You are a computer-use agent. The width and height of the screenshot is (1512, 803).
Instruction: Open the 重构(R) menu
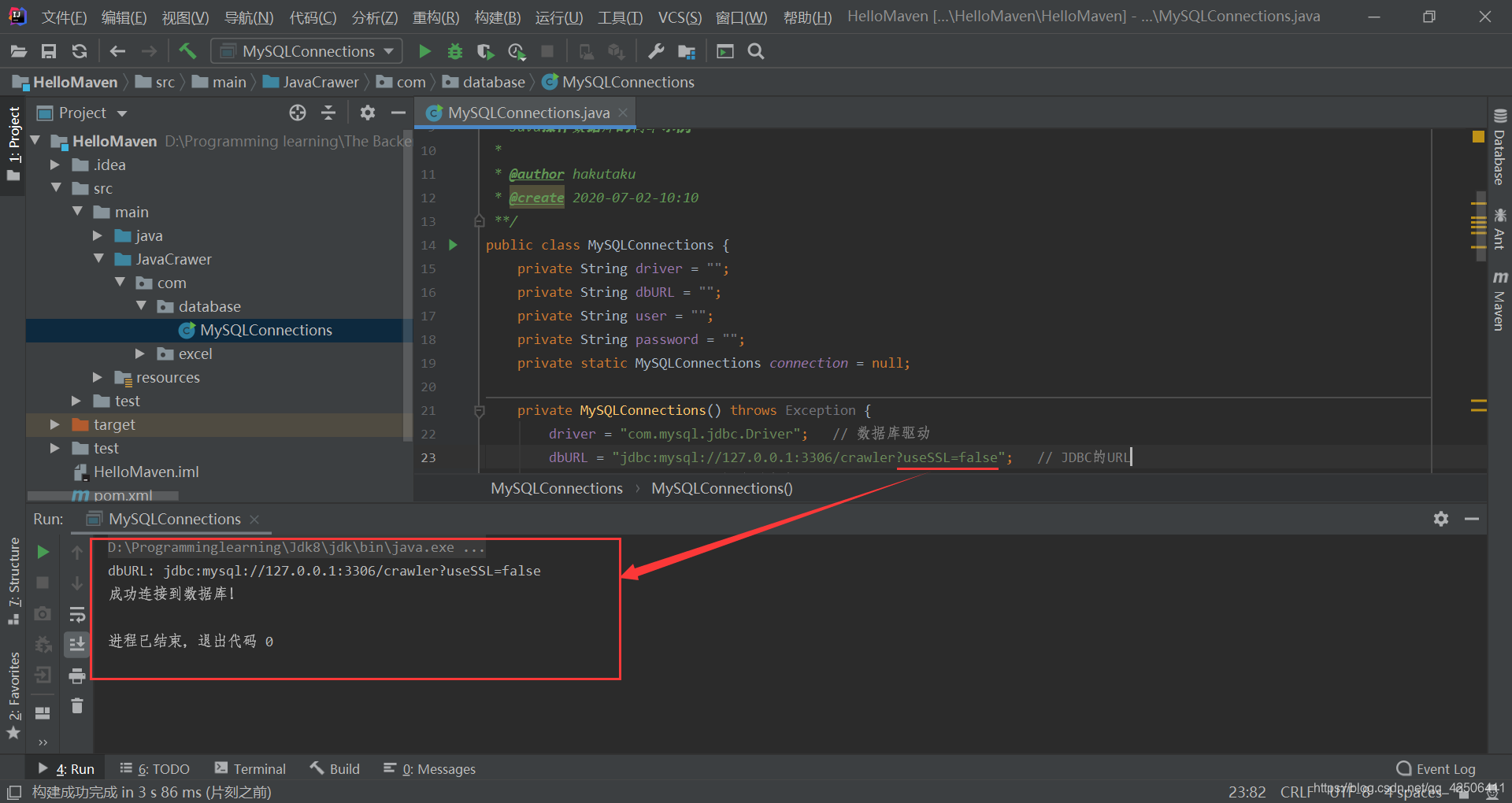[x=435, y=17]
